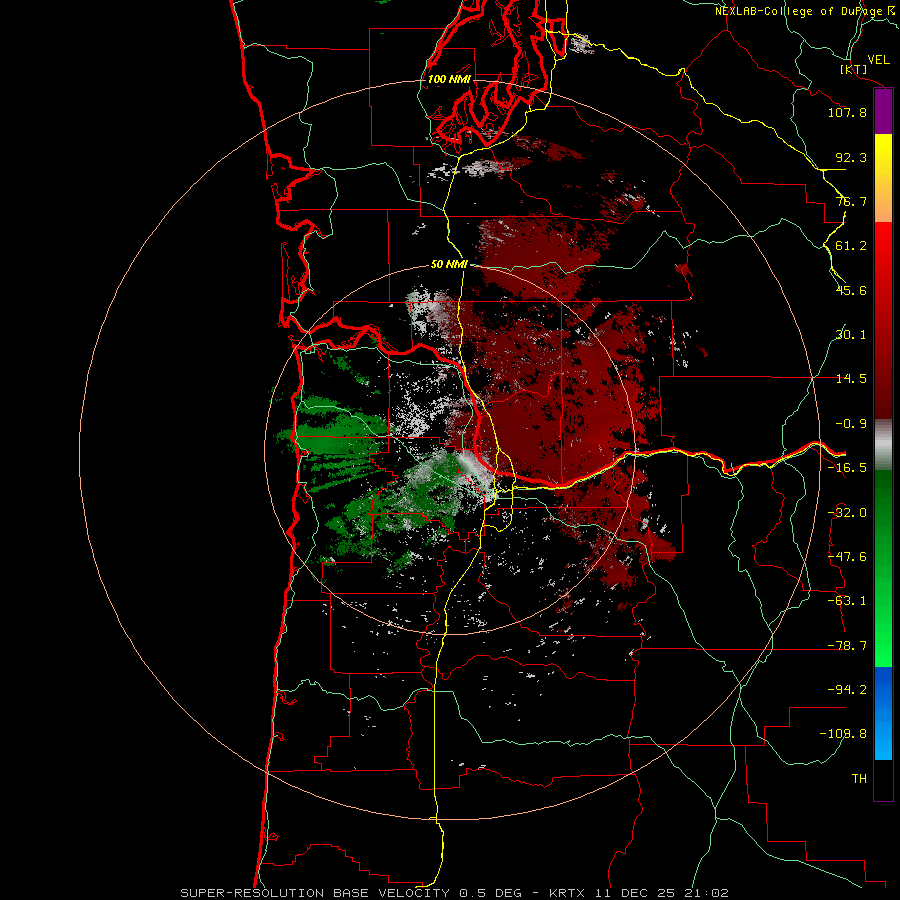The height and width of the screenshot is (900, 900).
Task: Click the -16.5 legend value
Action: 847,468
